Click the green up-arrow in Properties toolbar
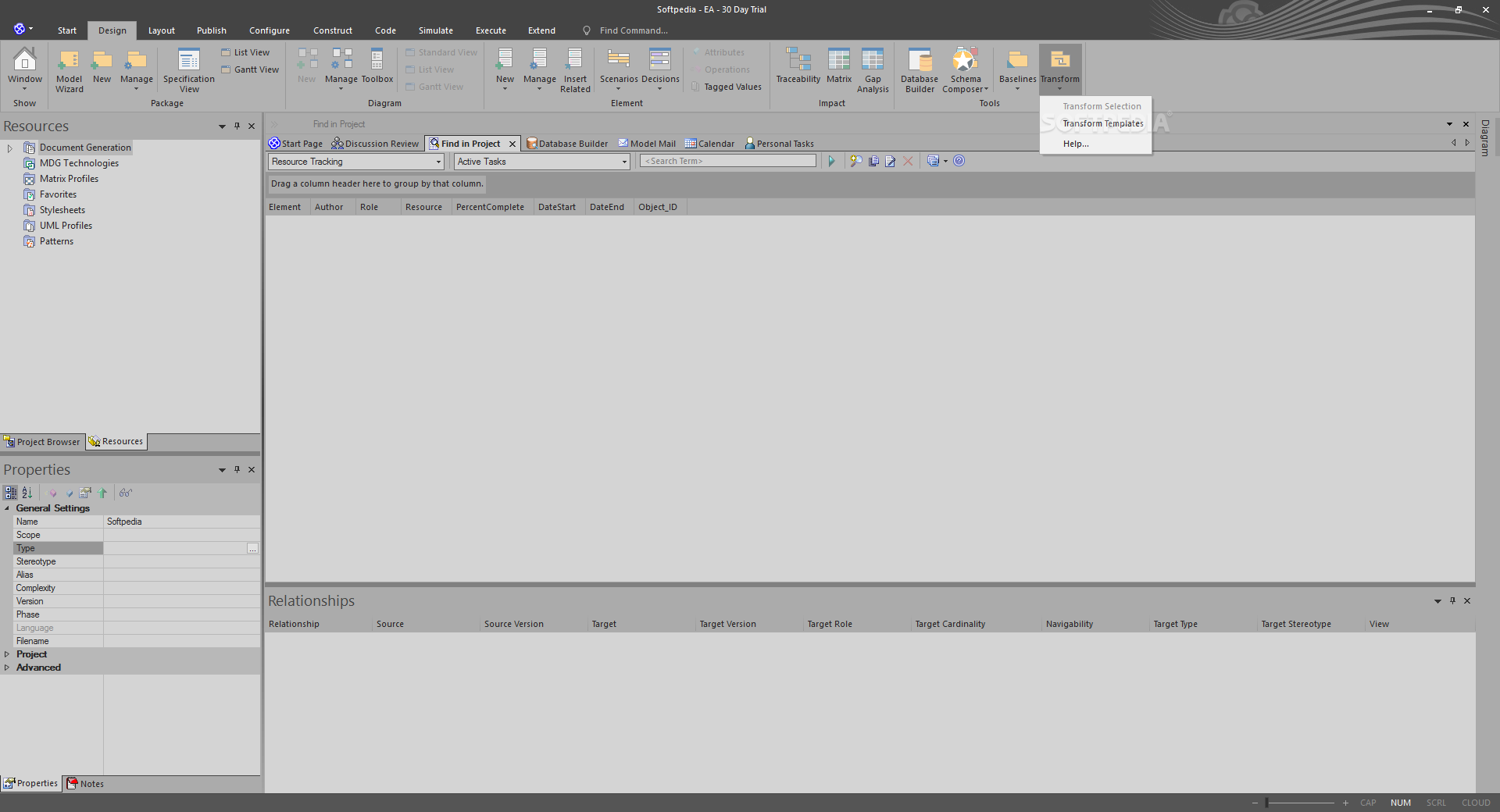 click(x=102, y=493)
